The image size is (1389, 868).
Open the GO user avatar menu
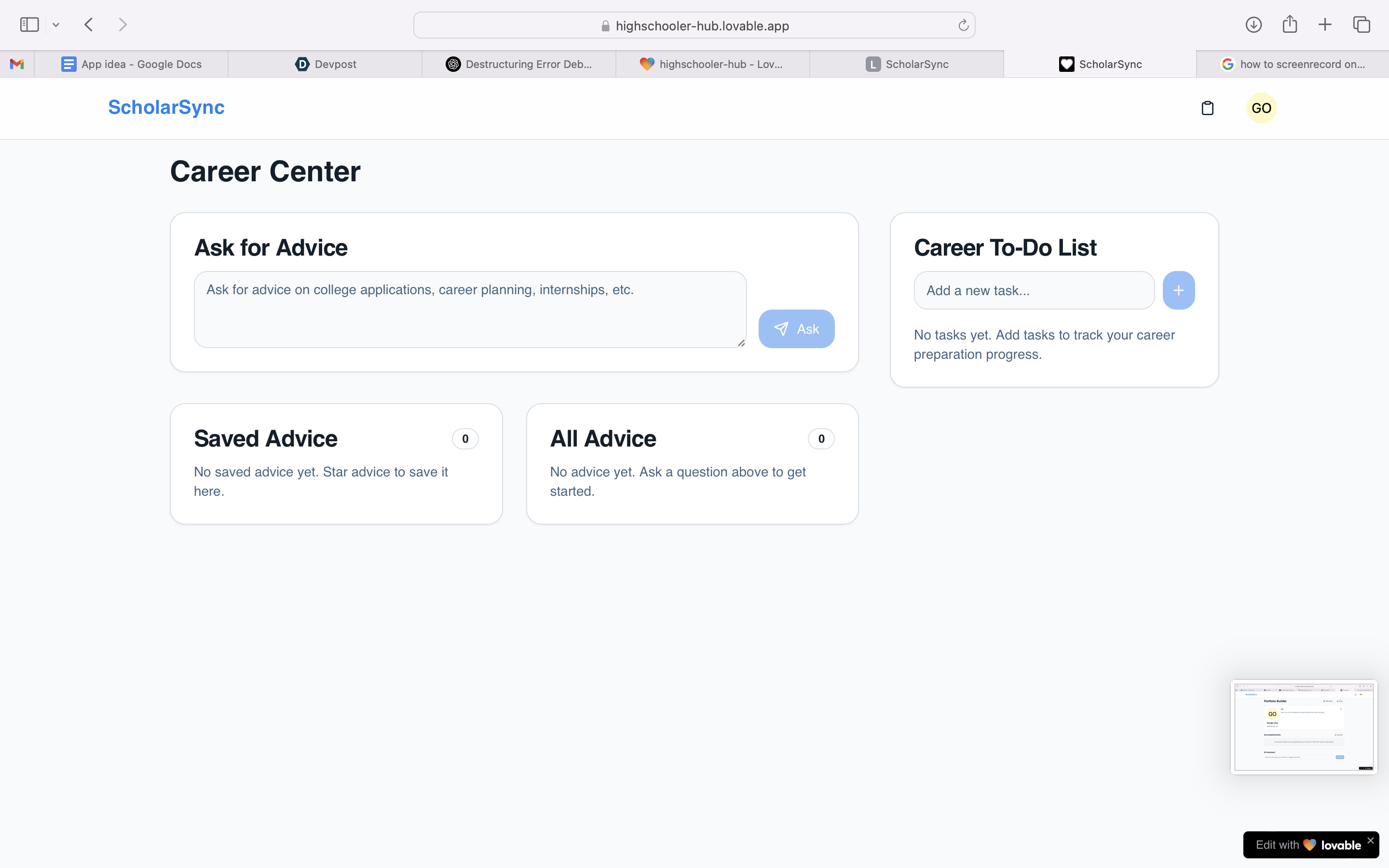[x=1261, y=108]
